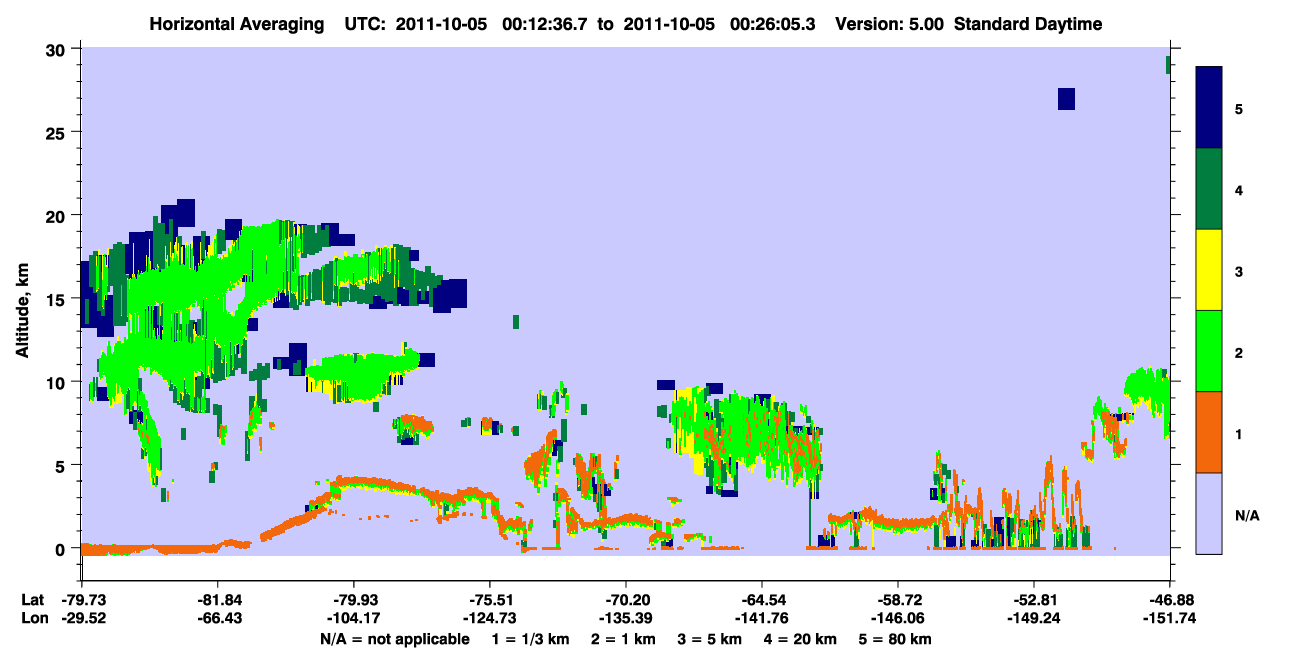Click the lavender N/A color swatch
This screenshot has height=667, width=1300.
coord(1209,513)
